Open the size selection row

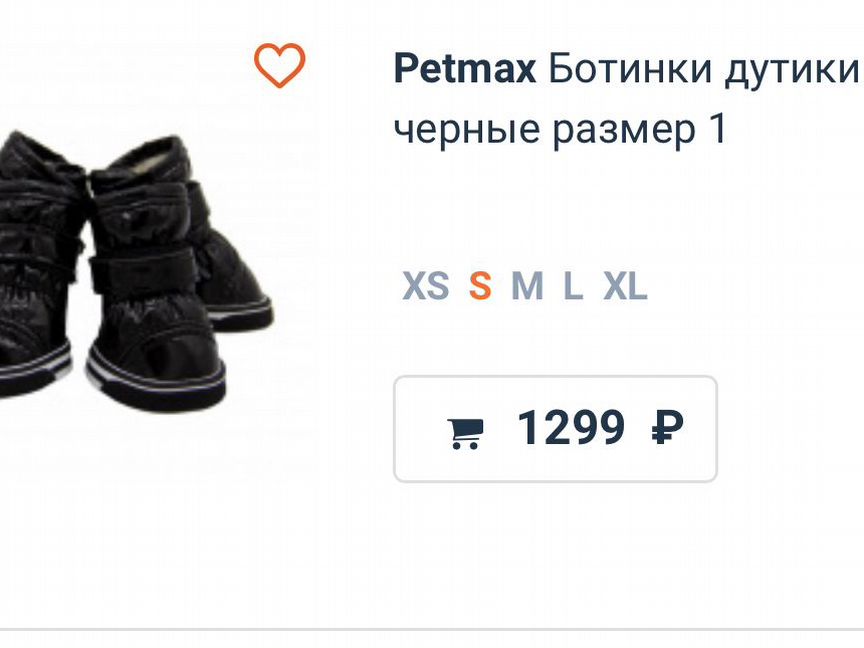pyautogui.click(x=524, y=289)
